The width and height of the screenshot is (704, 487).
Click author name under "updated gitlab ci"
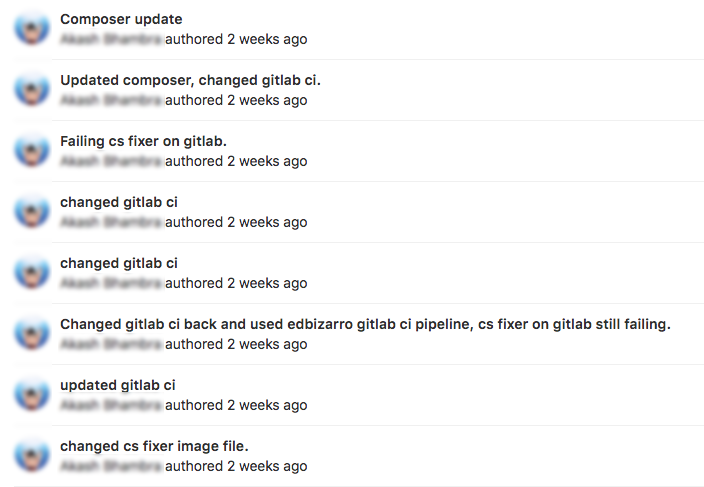[x=111, y=406]
